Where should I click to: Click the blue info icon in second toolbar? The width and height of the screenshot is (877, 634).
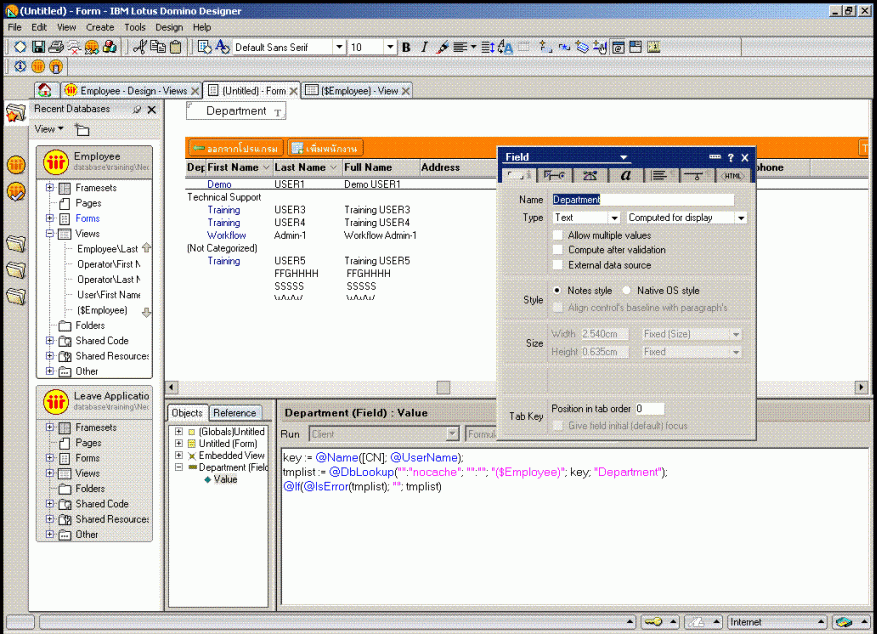[x=20, y=67]
